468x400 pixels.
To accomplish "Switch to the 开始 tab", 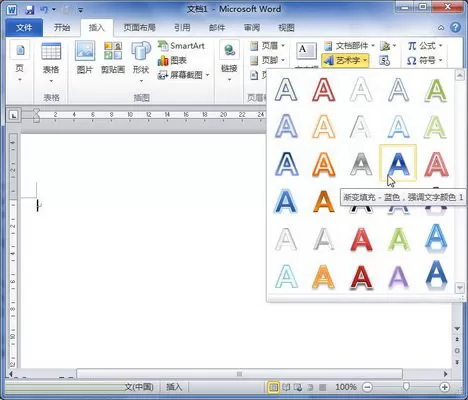I will pos(62,28).
